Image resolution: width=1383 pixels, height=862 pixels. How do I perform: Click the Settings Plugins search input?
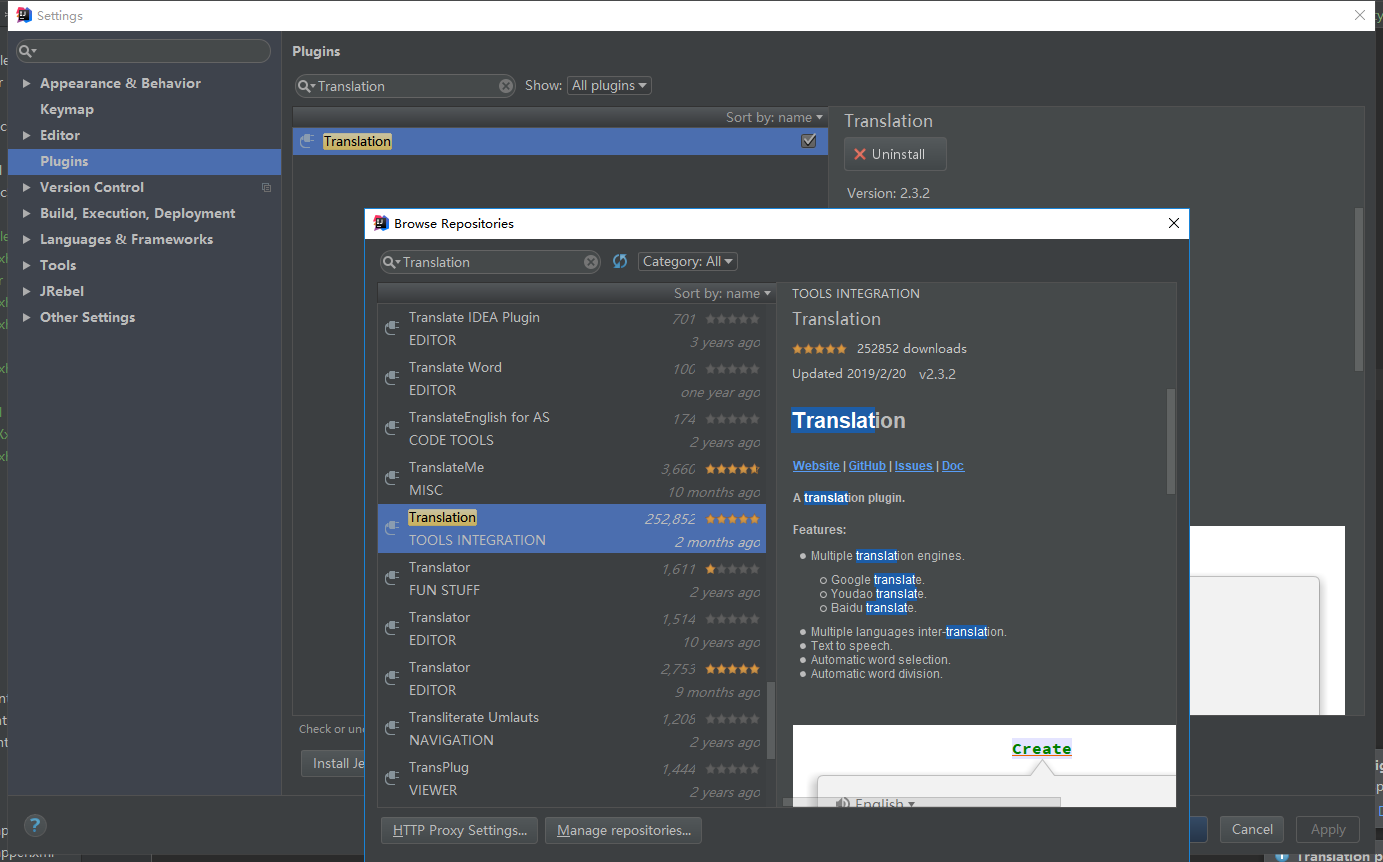(x=405, y=86)
